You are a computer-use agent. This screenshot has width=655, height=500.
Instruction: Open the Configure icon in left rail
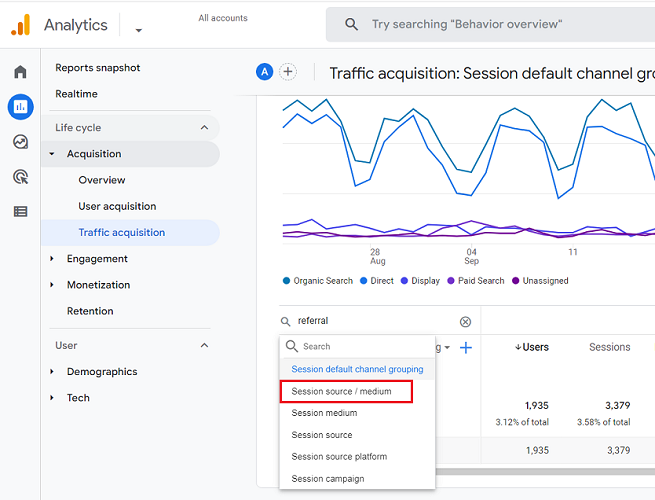click(20, 211)
